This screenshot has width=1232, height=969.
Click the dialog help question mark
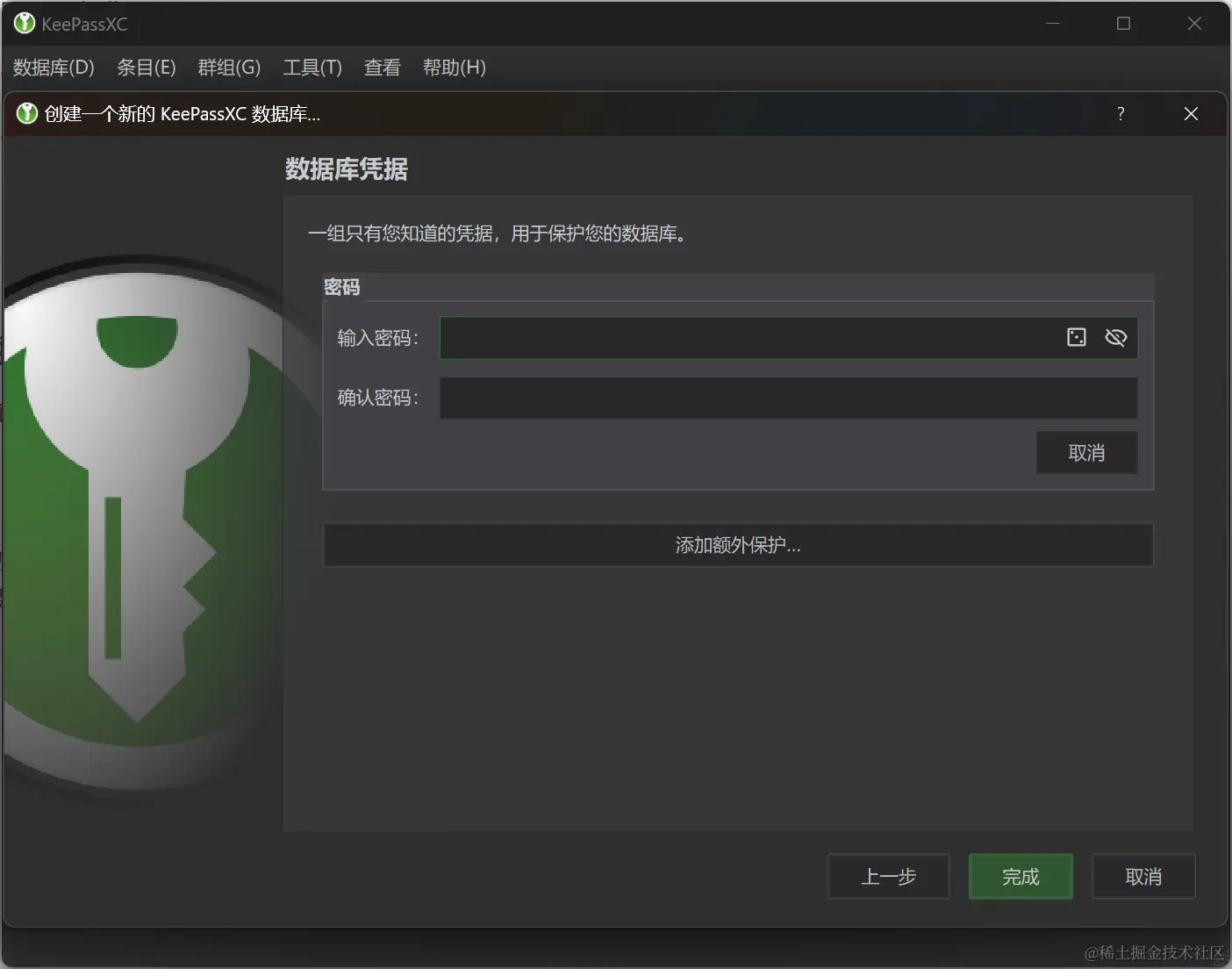(1121, 113)
